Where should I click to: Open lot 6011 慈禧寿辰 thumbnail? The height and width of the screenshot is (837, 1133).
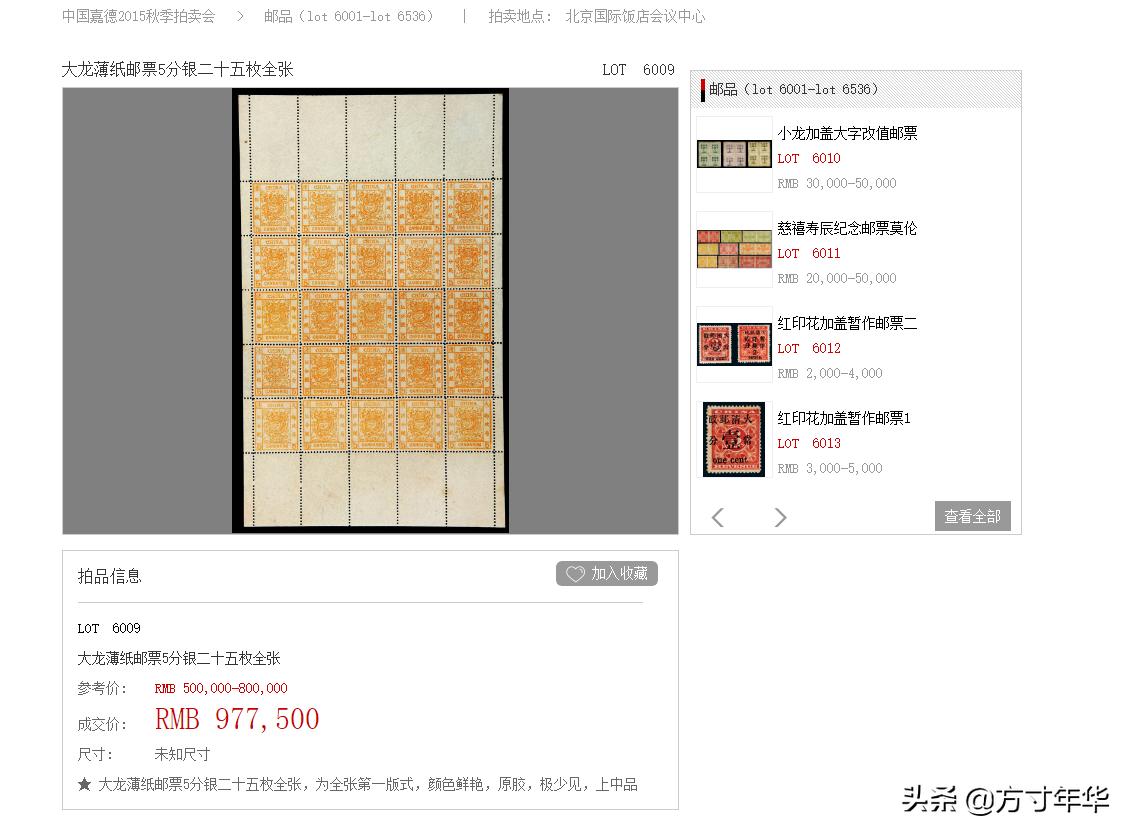point(733,249)
